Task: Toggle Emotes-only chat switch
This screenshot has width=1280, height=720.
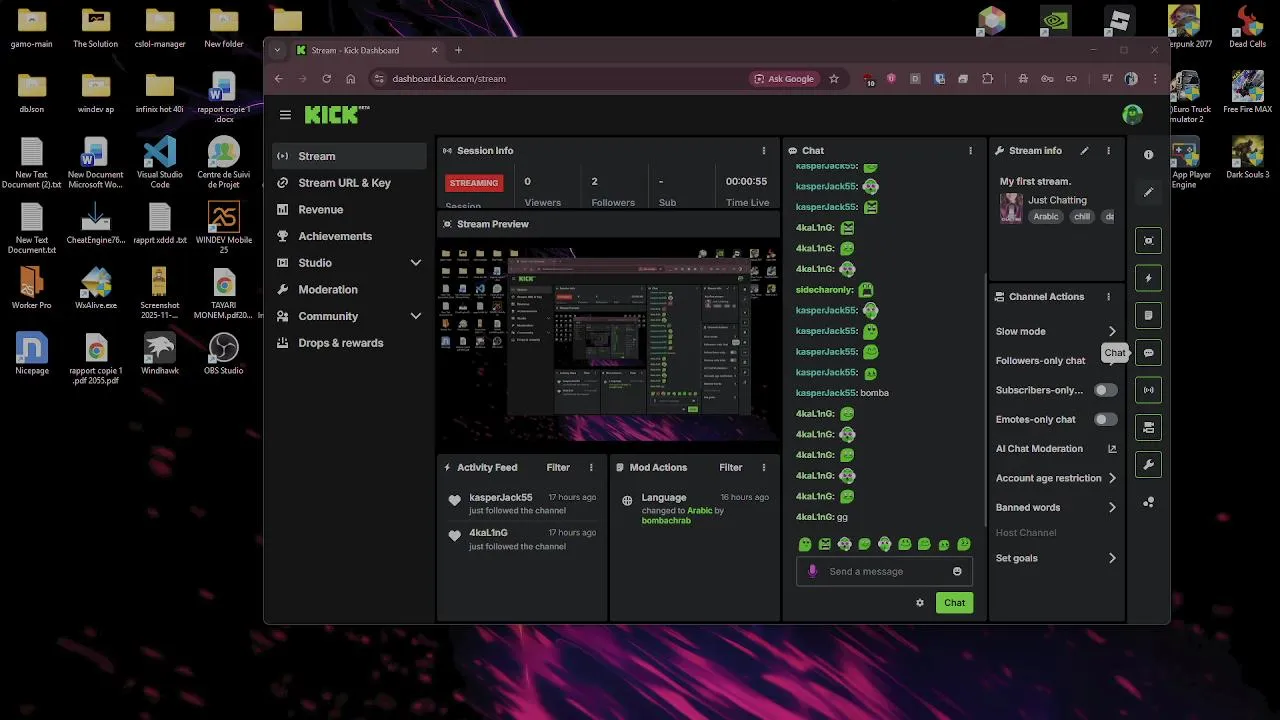Action: [1105, 420]
